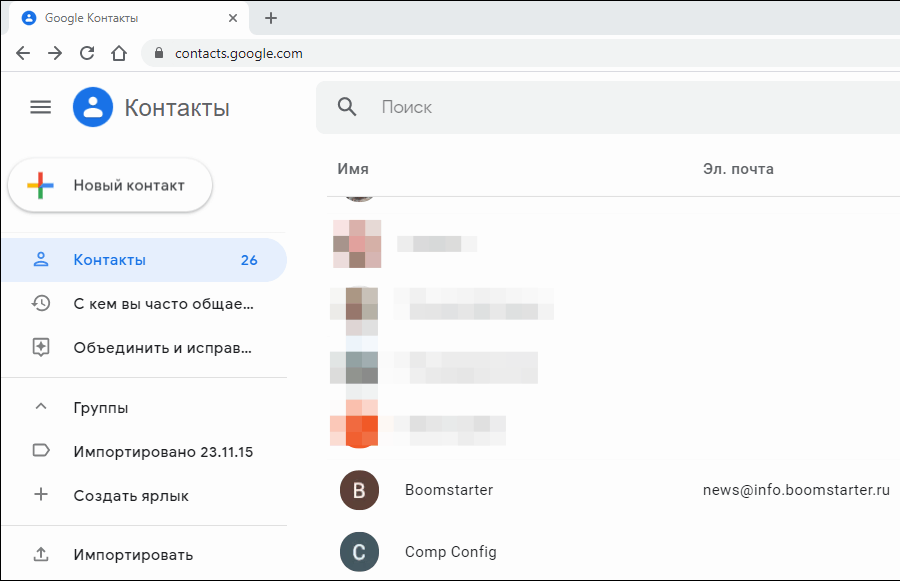Collapse the Группы section chevron
Image resolution: width=900 pixels, height=581 pixels.
point(41,407)
